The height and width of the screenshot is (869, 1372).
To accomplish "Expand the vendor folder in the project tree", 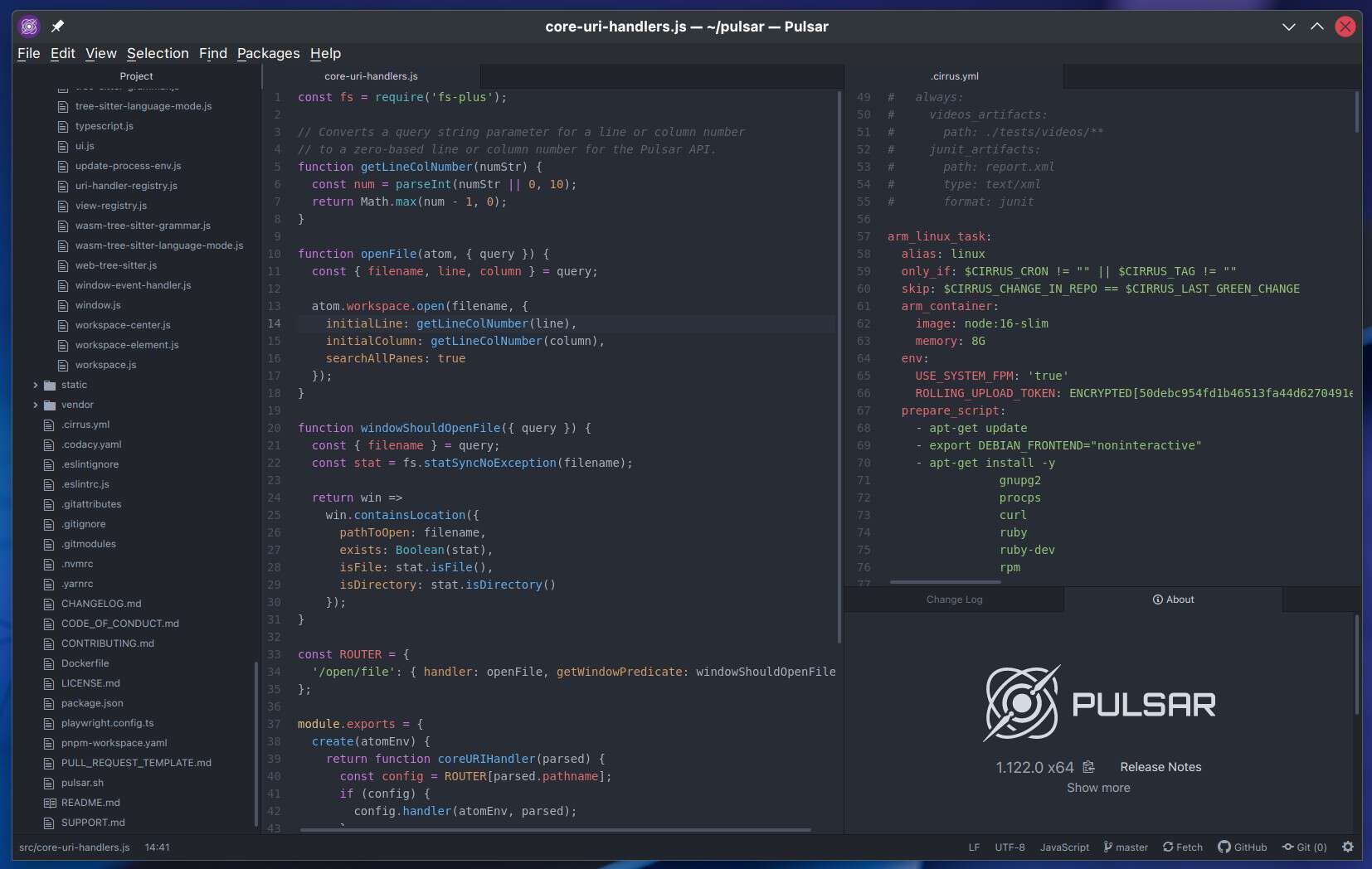I will (x=34, y=404).
